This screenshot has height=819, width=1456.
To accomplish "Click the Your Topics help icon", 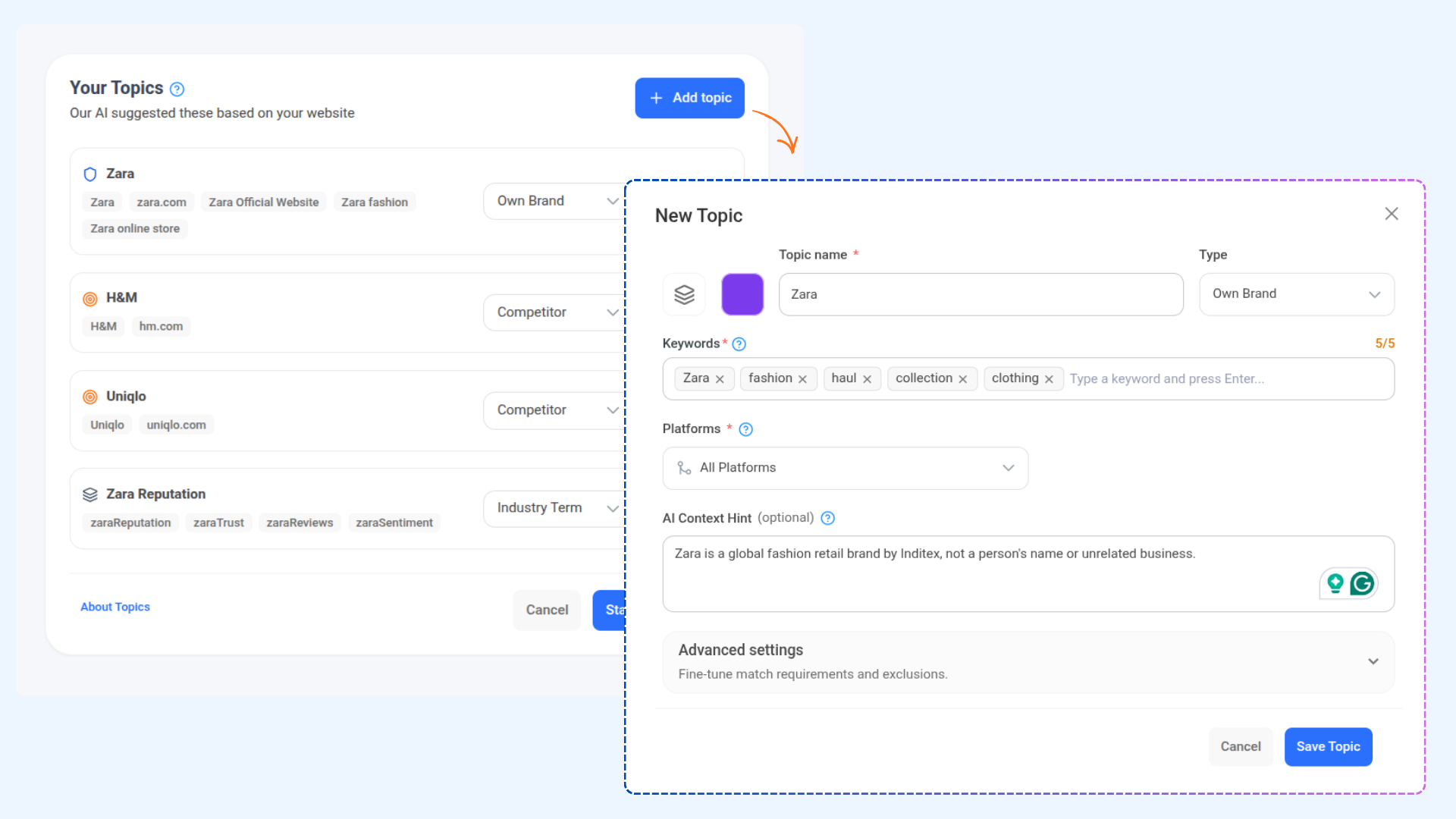I will [x=177, y=89].
